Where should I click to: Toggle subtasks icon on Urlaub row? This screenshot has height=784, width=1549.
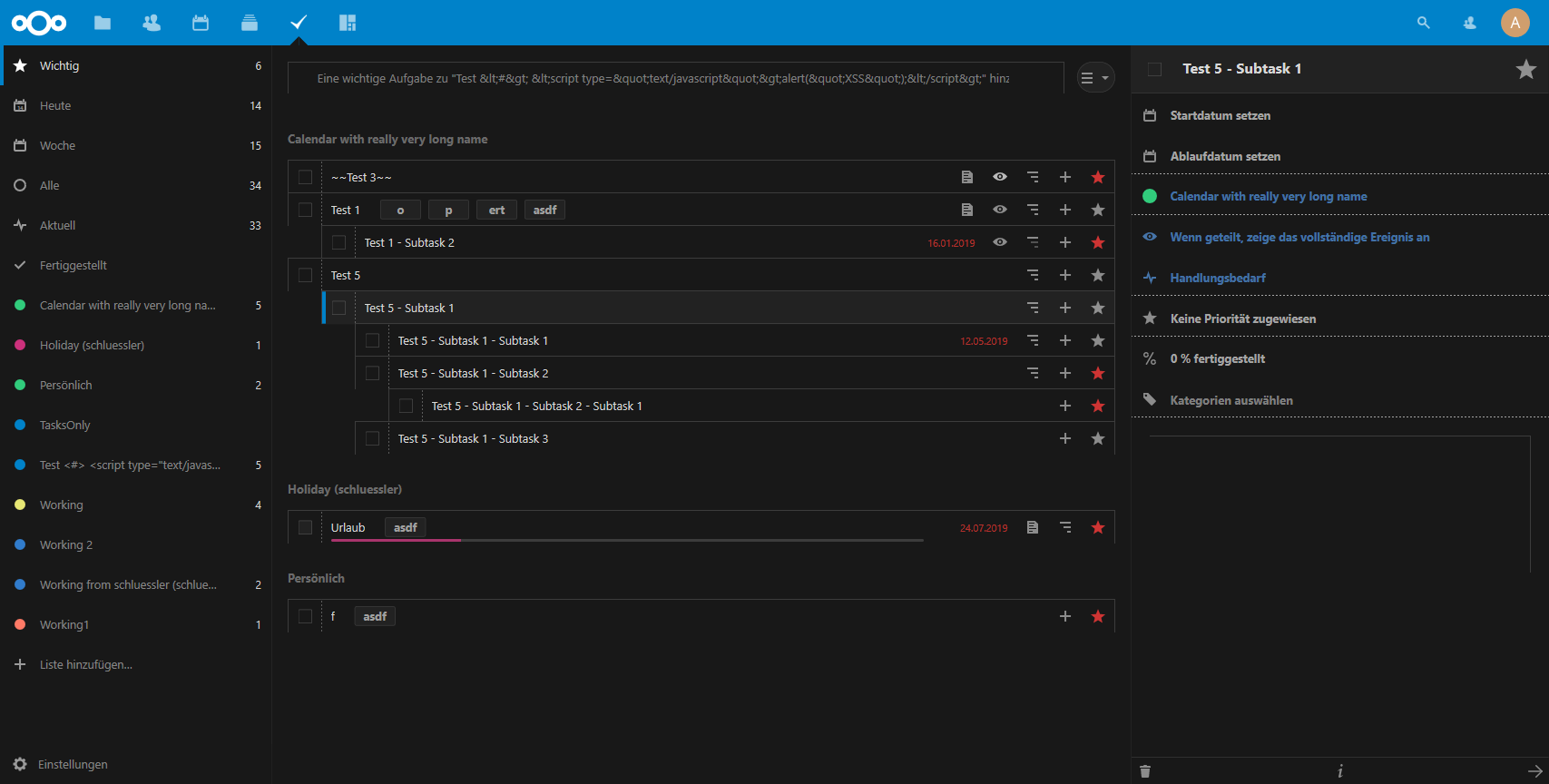coord(1065,527)
